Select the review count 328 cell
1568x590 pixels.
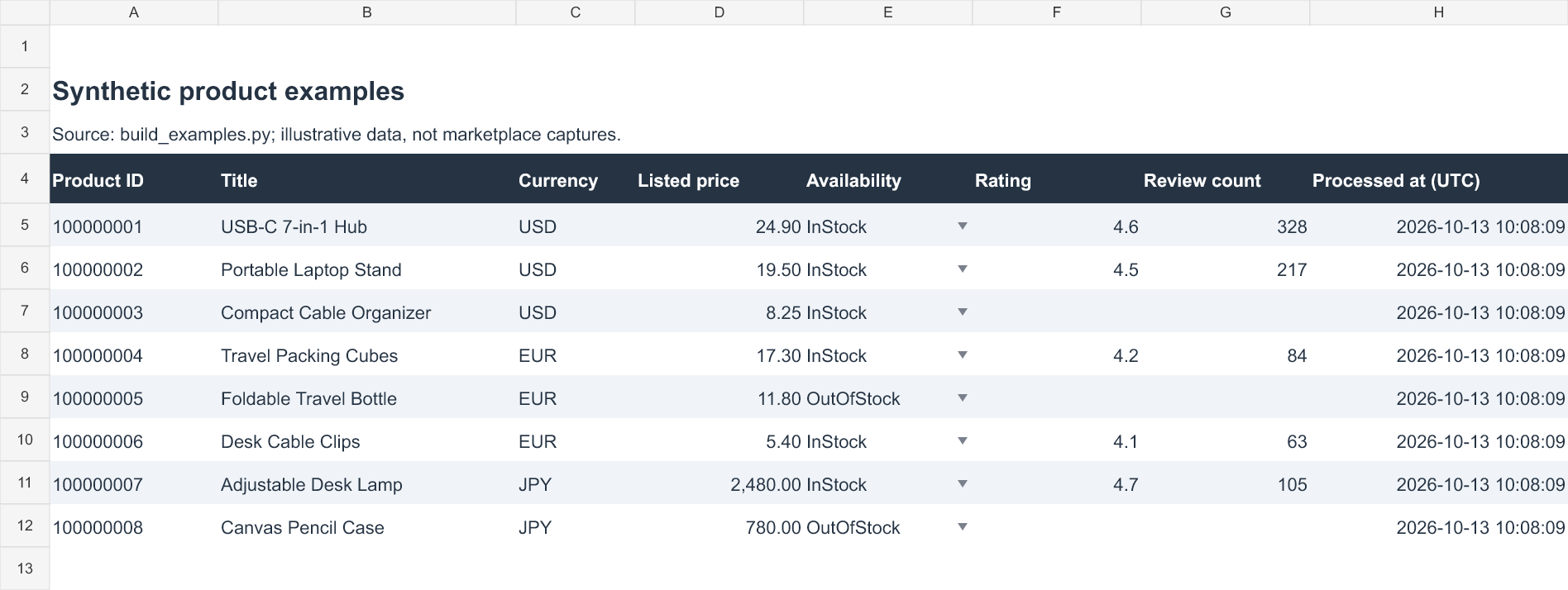pos(1226,226)
